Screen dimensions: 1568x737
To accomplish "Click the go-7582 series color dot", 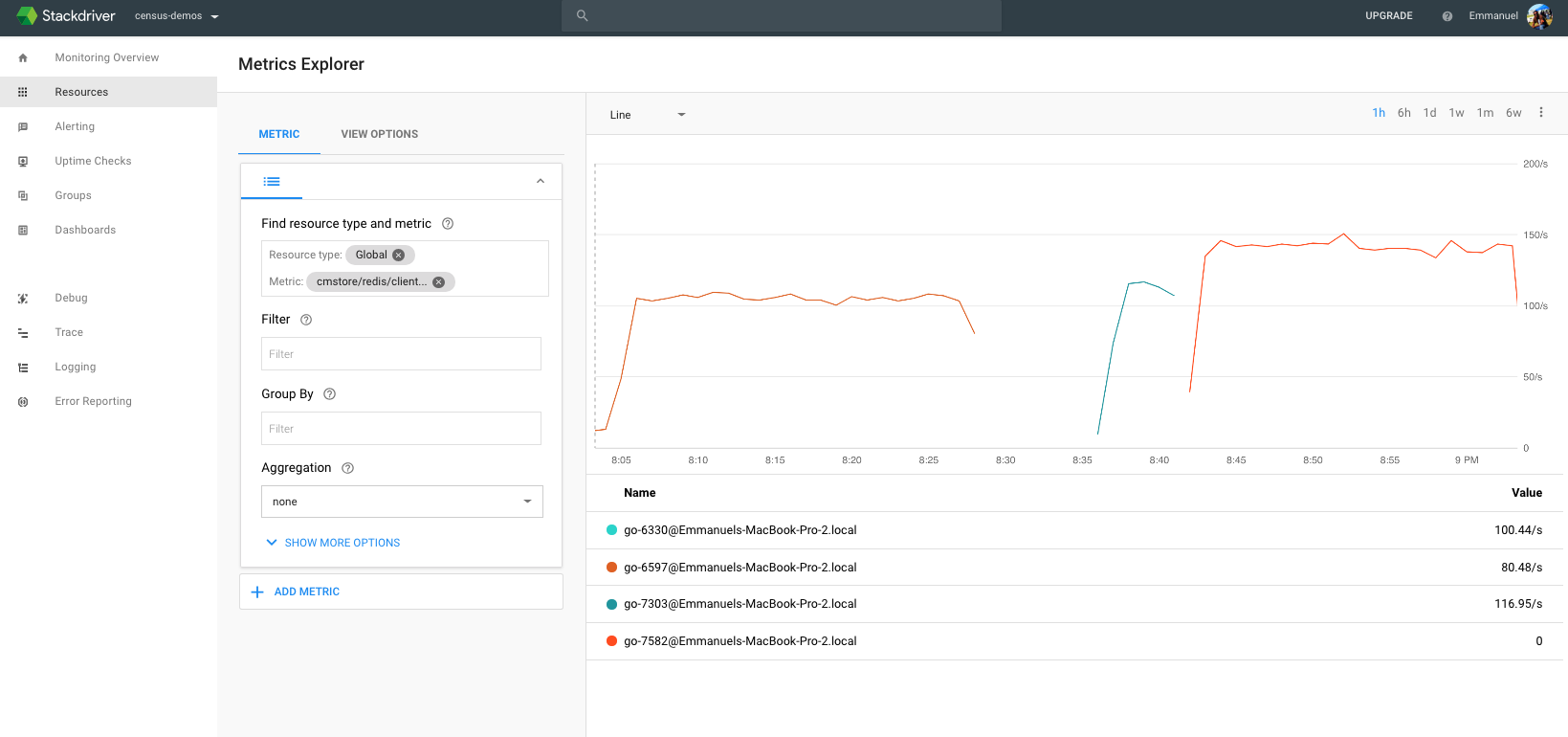I will [x=611, y=641].
